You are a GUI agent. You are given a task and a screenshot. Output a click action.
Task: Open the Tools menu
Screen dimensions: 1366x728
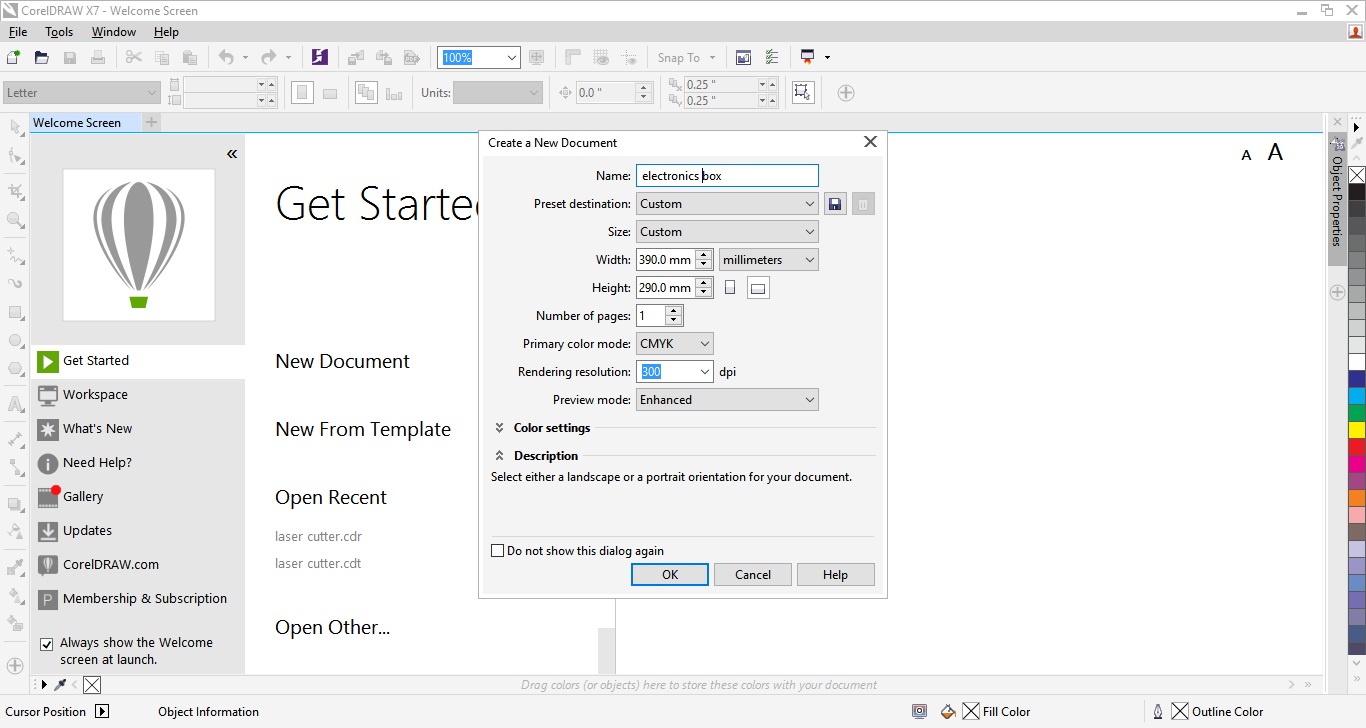(59, 32)
